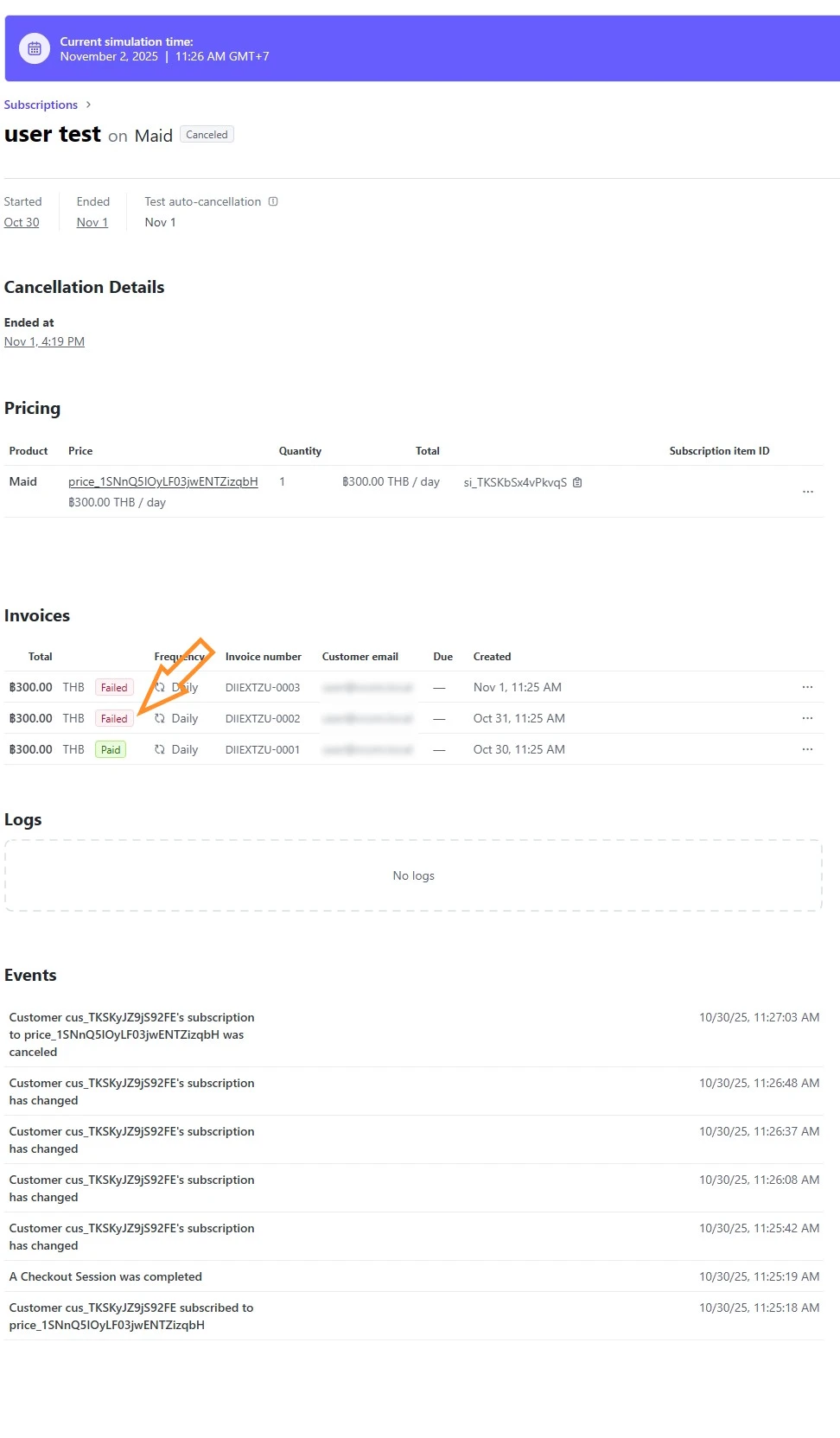Screen dimensions: 840x1438
Task: Click the Oct 30 started date link
Action: pos(22,222)
